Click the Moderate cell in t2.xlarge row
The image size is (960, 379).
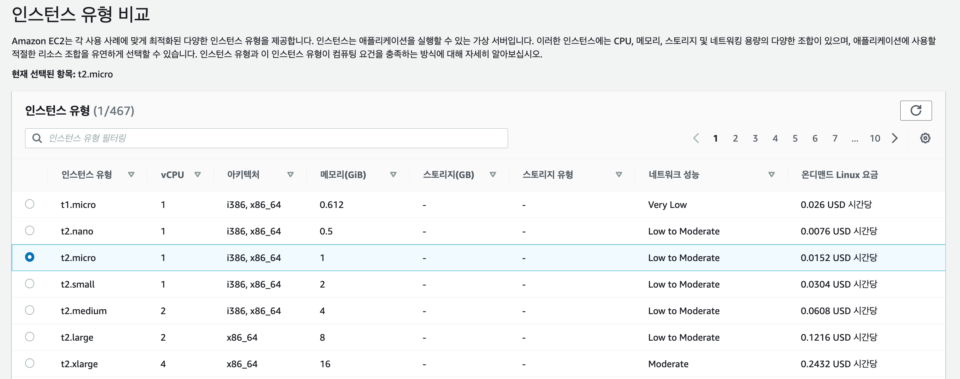pyautogui.click(x=668, y=364)
